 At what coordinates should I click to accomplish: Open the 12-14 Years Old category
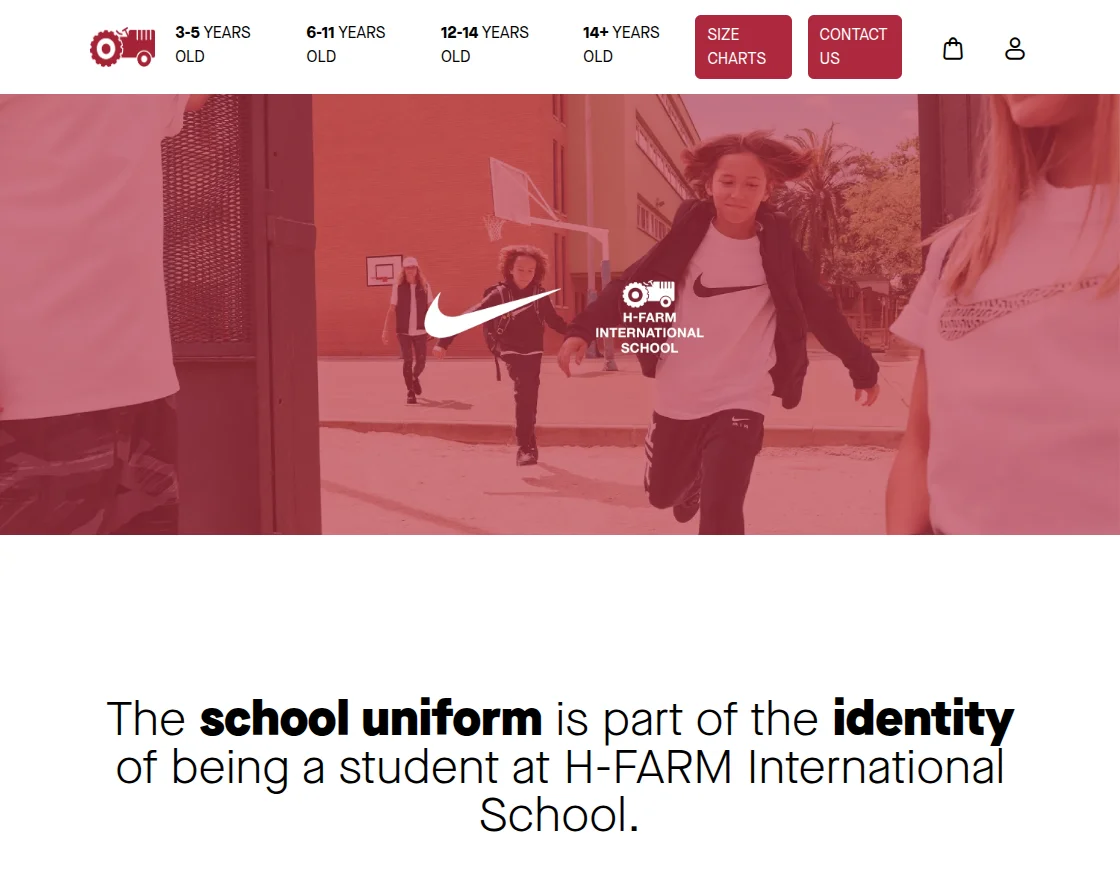(484, 44)
